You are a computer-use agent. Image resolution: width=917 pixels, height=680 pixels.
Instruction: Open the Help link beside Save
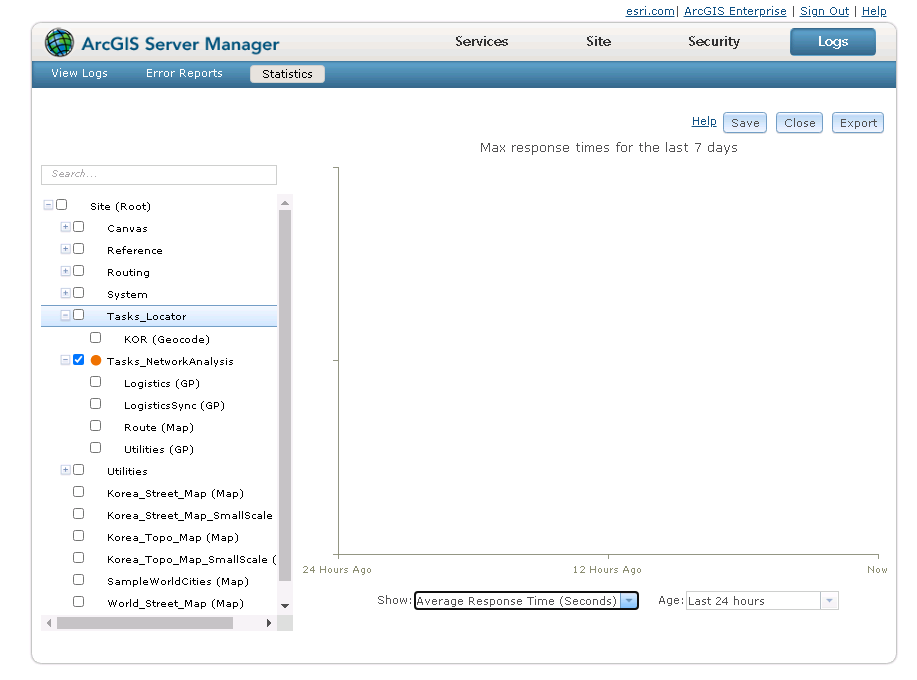point(704,122)
